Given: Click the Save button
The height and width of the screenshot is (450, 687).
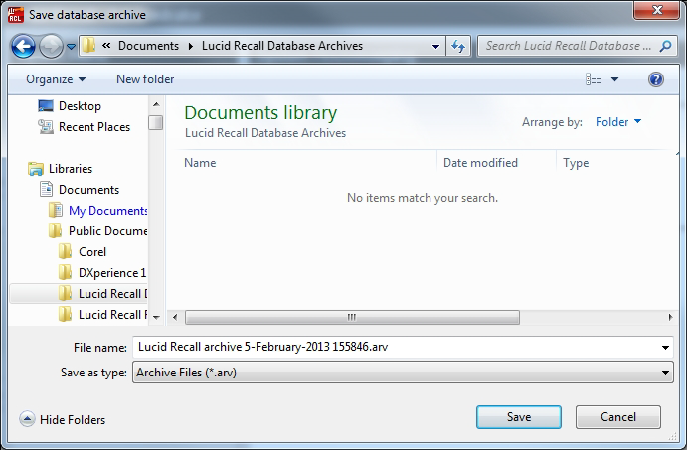Looking at the screenshot, I should 519,417.
